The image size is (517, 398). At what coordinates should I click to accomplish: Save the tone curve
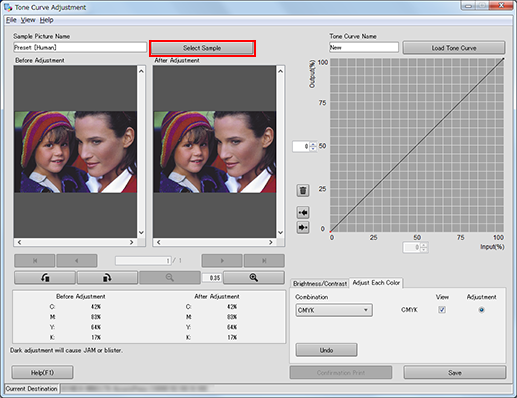click(455, 372)
